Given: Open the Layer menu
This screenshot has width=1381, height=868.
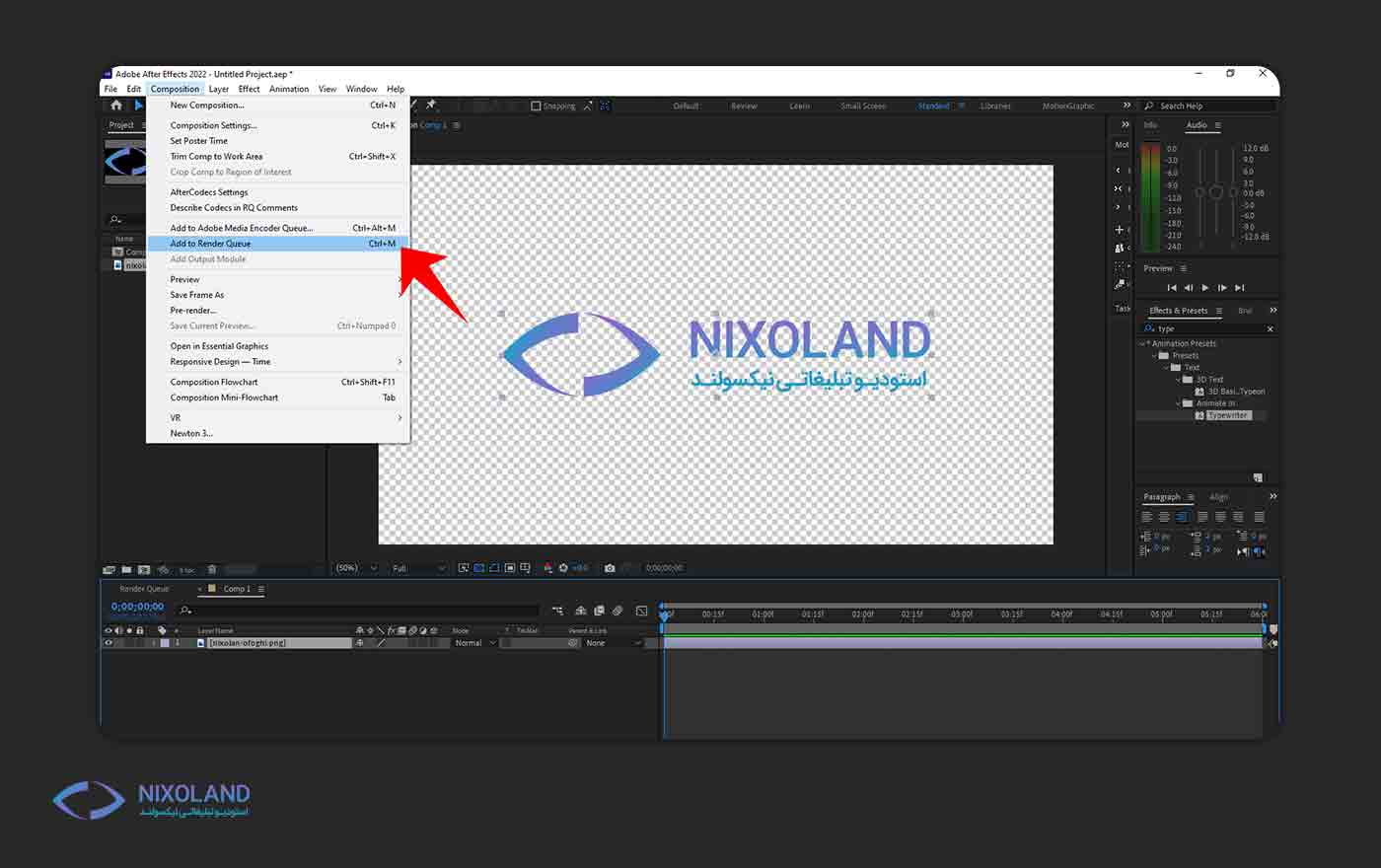Looking at the screenshot, I should tap(219, 89).
